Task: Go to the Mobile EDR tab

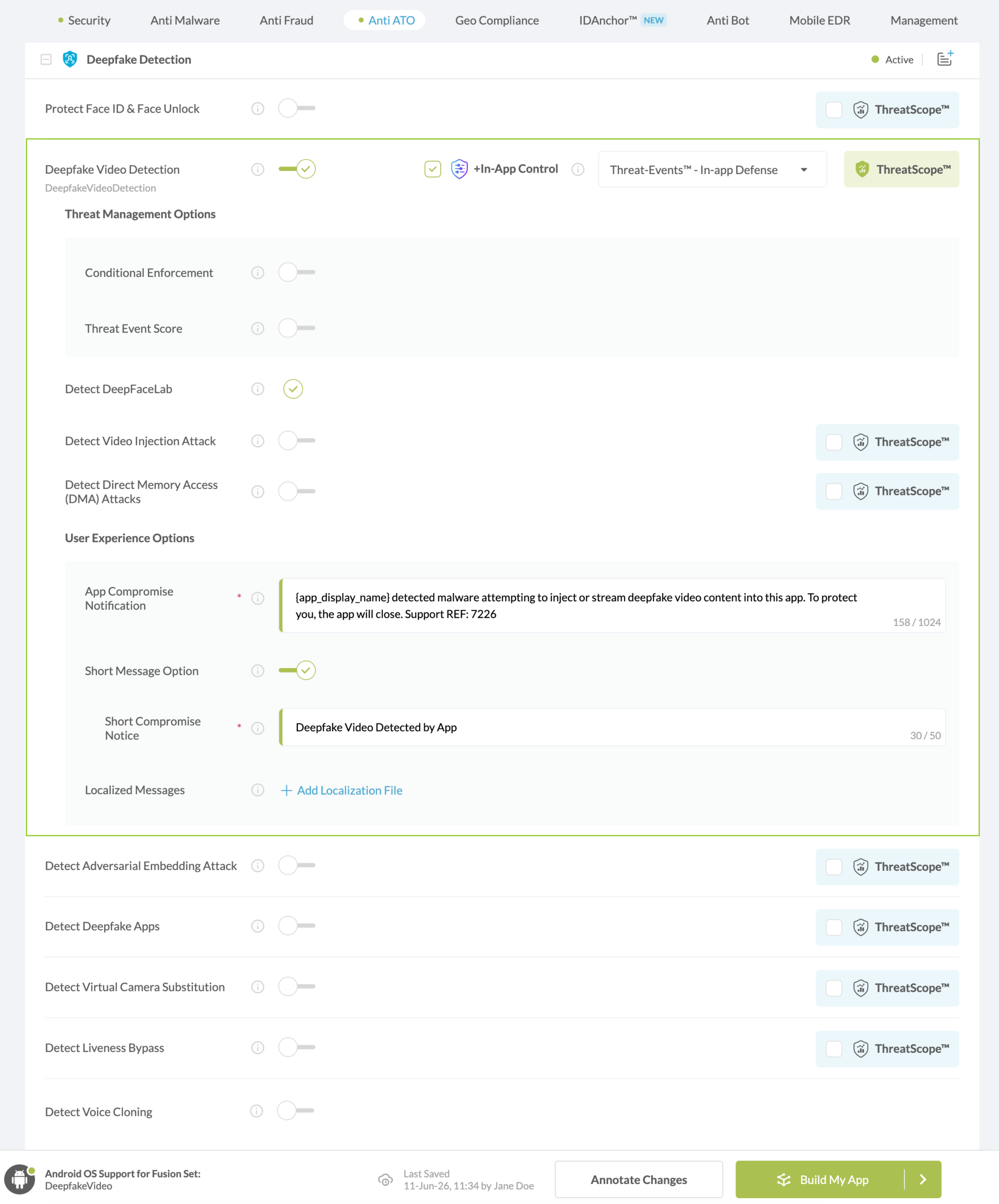Action: (x=819, y=20)
